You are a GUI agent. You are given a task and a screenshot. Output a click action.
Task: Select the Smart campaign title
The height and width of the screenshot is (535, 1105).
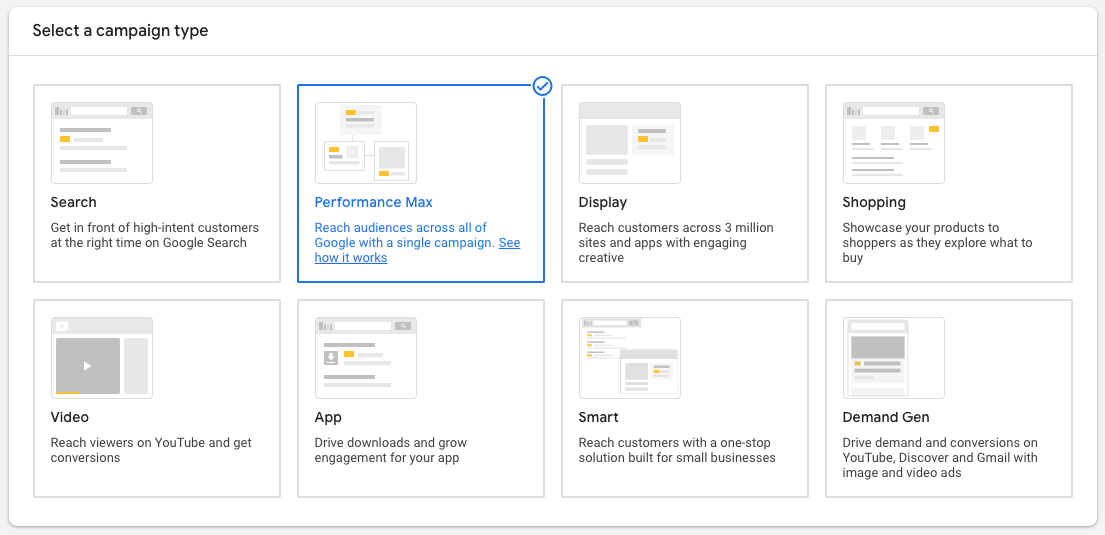[x=598, y=417]
